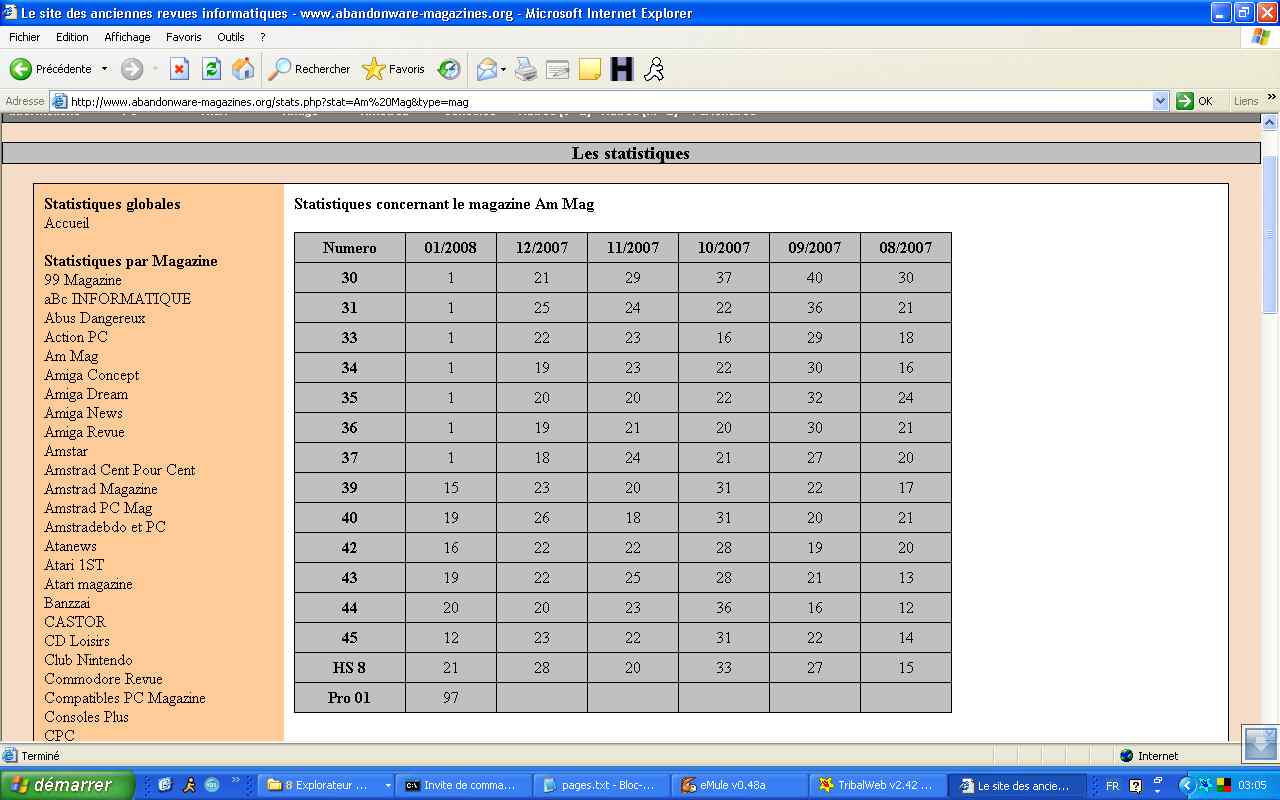Refresh the page with green arrows icon
The width and height of the screenshot is (1280, 800).
211,69
